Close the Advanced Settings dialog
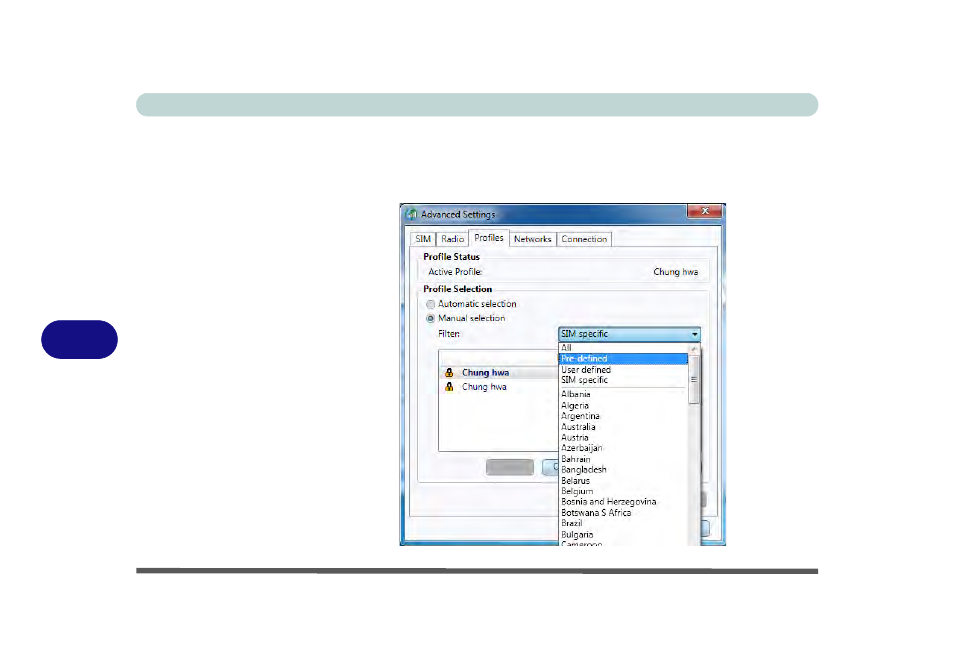The image size is (954, 672). (704, 212)
